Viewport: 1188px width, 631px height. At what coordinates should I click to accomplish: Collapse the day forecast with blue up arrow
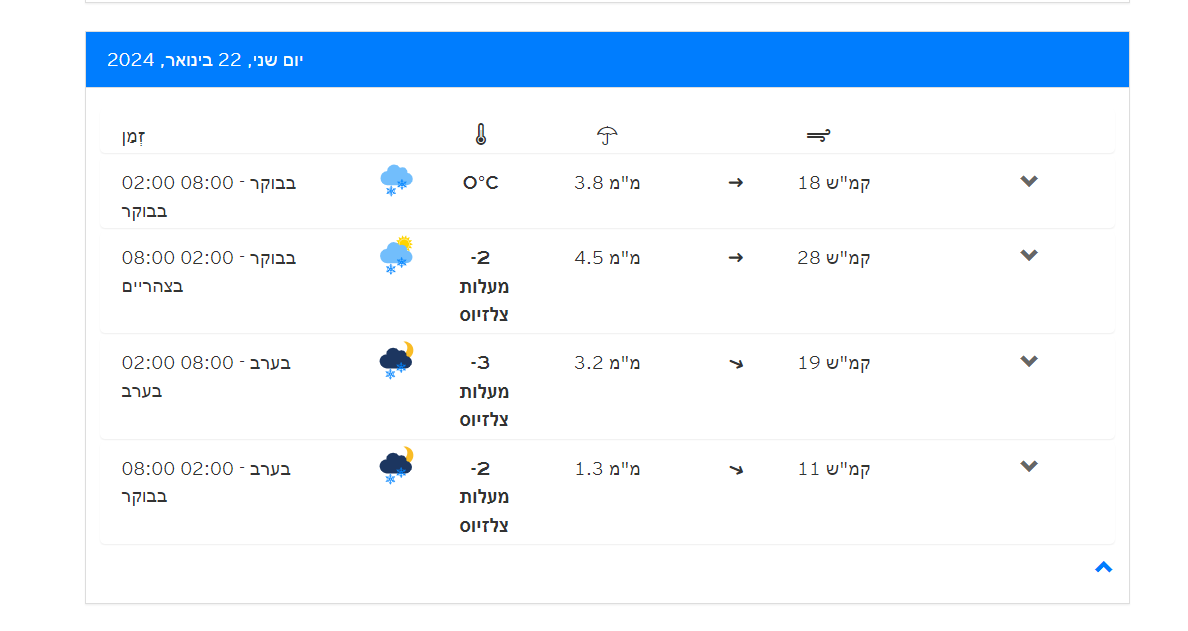click(1103, 567)
